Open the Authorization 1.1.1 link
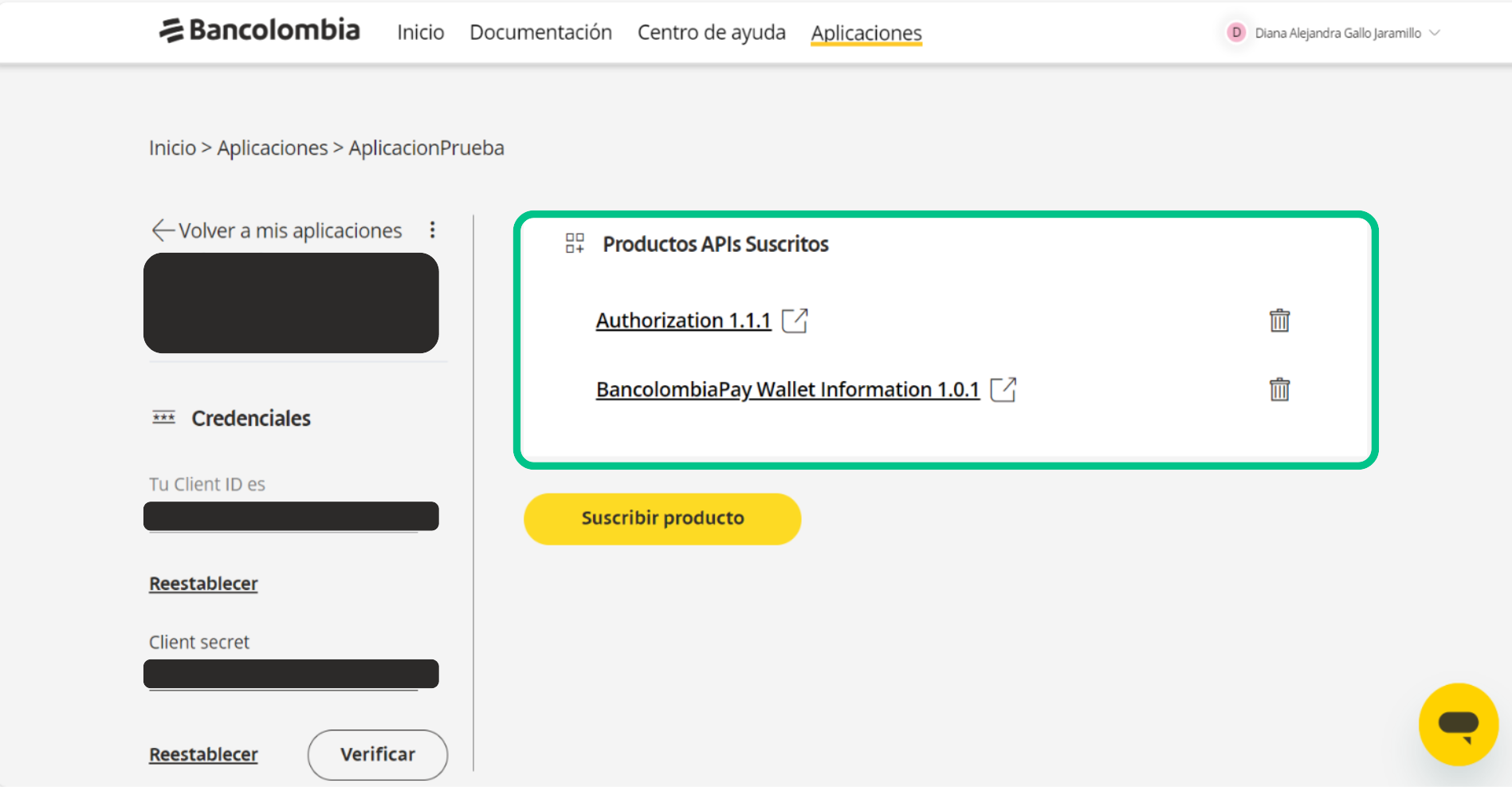Viewport: 1512px width, 787px height. click(683, 321)
